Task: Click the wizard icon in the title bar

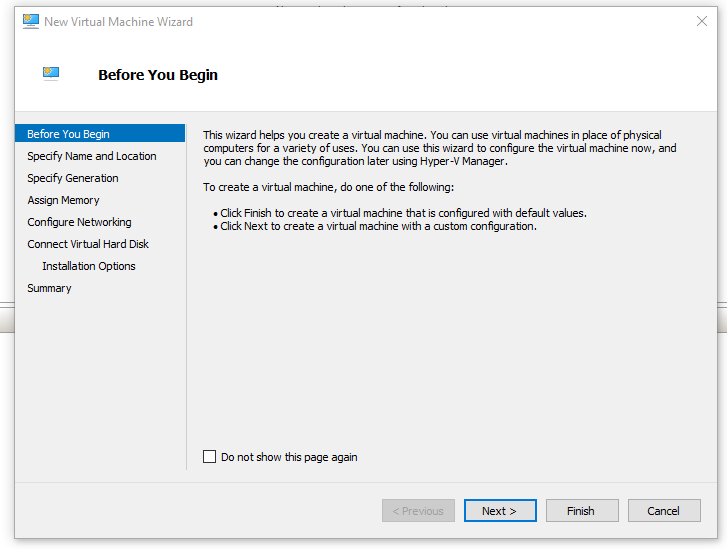Action: 31,21
